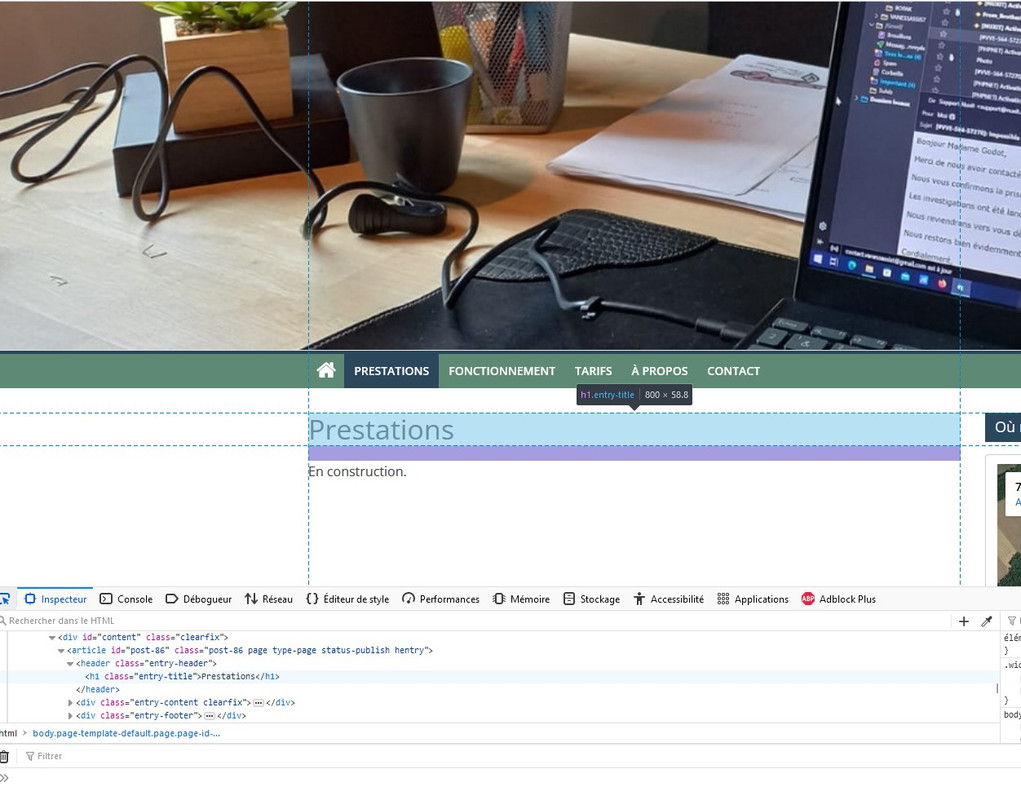Select the eyedropper color picker icon
The image size is (1021, 800).
tap(986, 622)
